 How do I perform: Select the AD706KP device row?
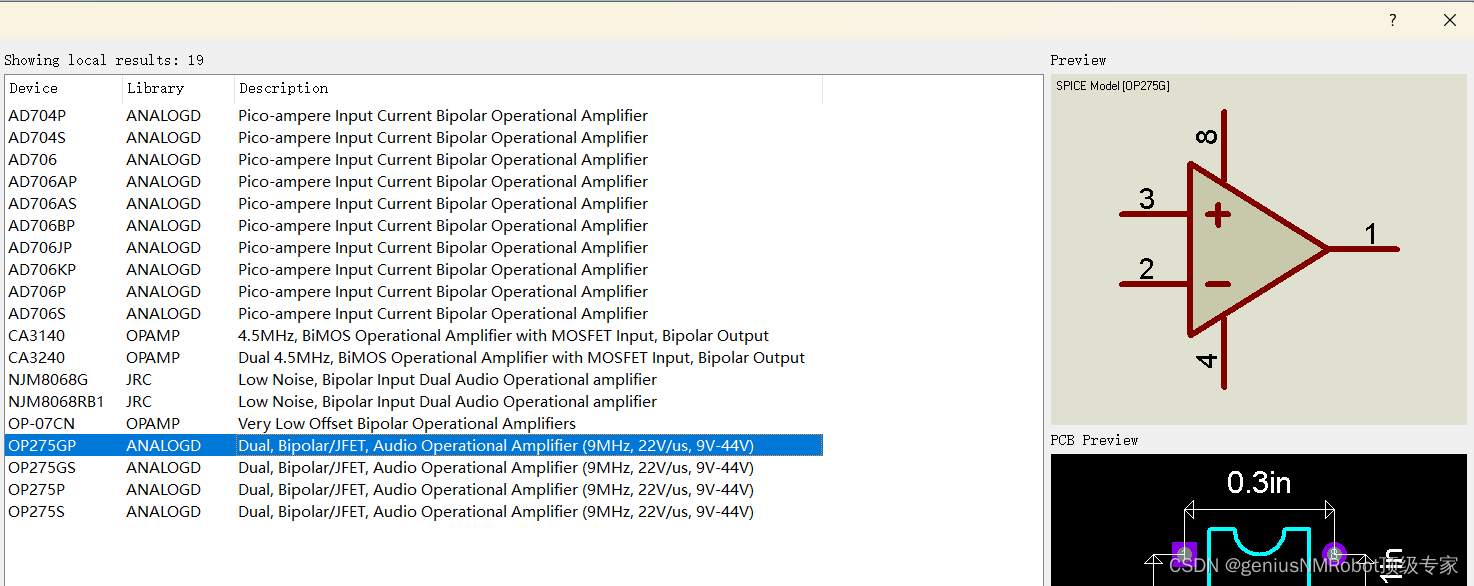(x=414, y=270)
